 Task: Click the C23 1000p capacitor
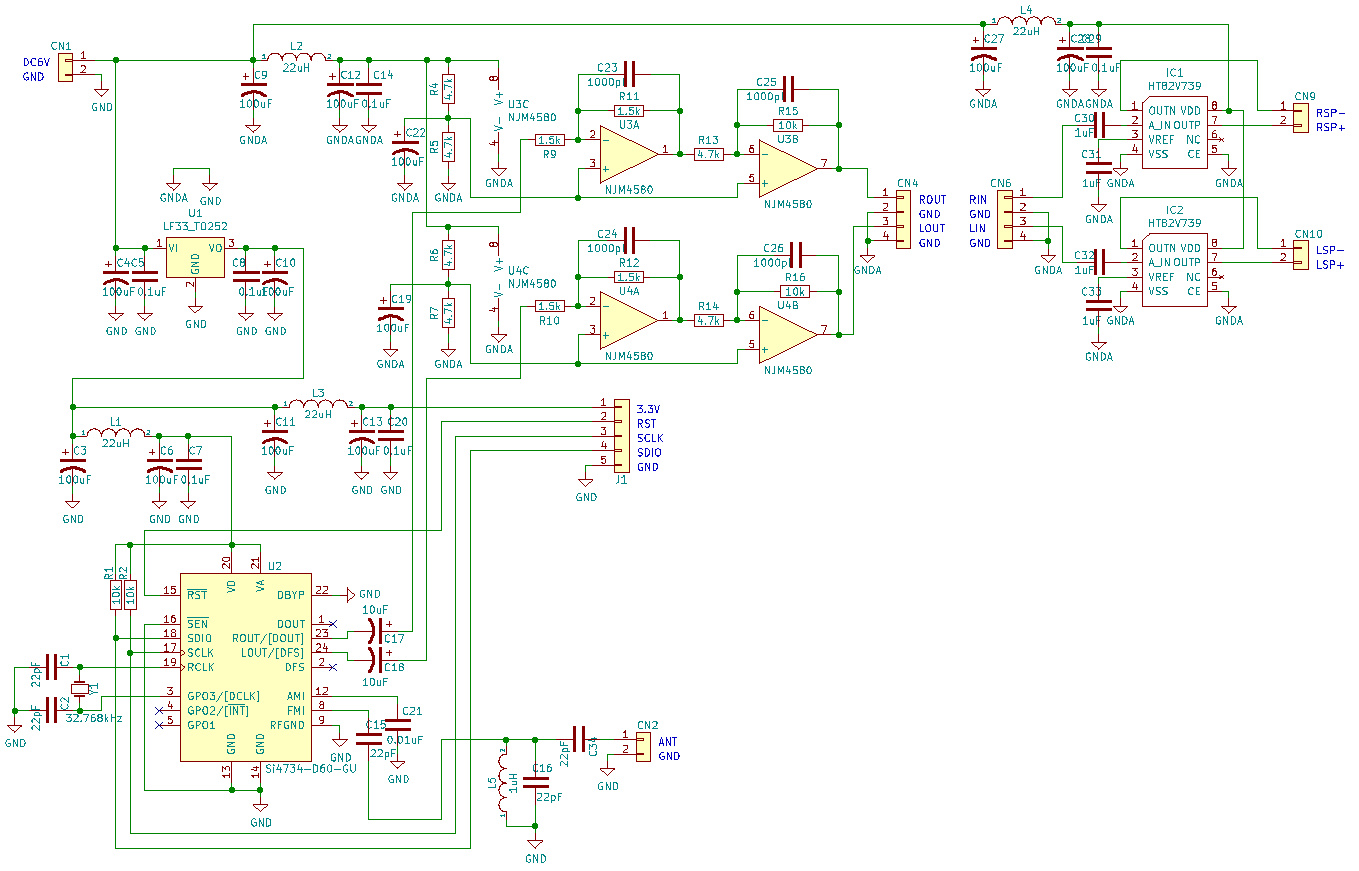click(x=629, y=71)
